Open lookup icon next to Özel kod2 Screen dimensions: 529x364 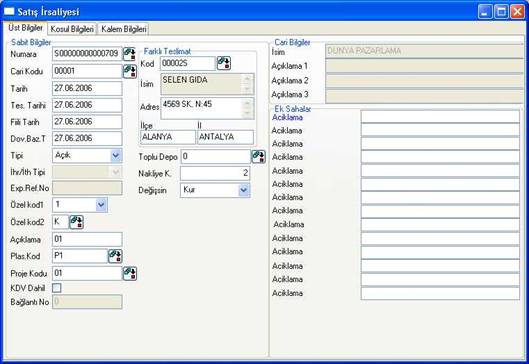tap(76, 222)
